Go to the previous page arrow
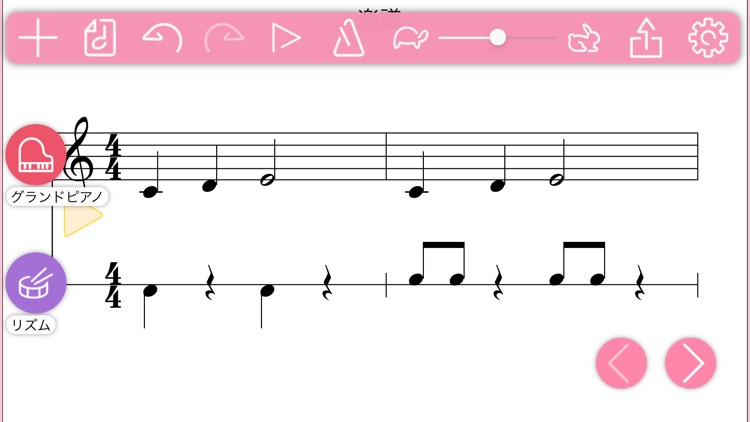750x422 pixels. 621,363
